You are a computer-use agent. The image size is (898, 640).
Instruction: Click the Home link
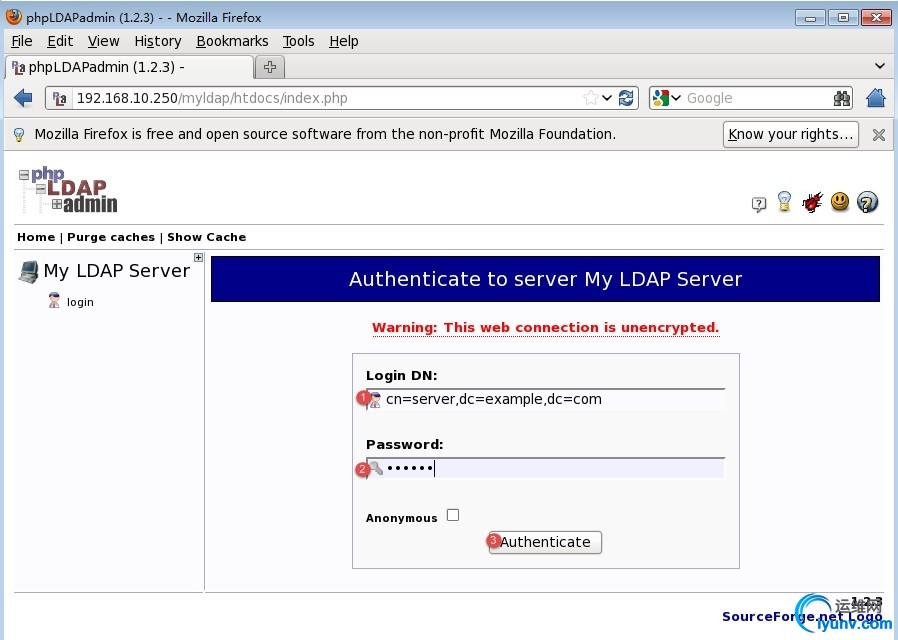[x=36, y=237]
